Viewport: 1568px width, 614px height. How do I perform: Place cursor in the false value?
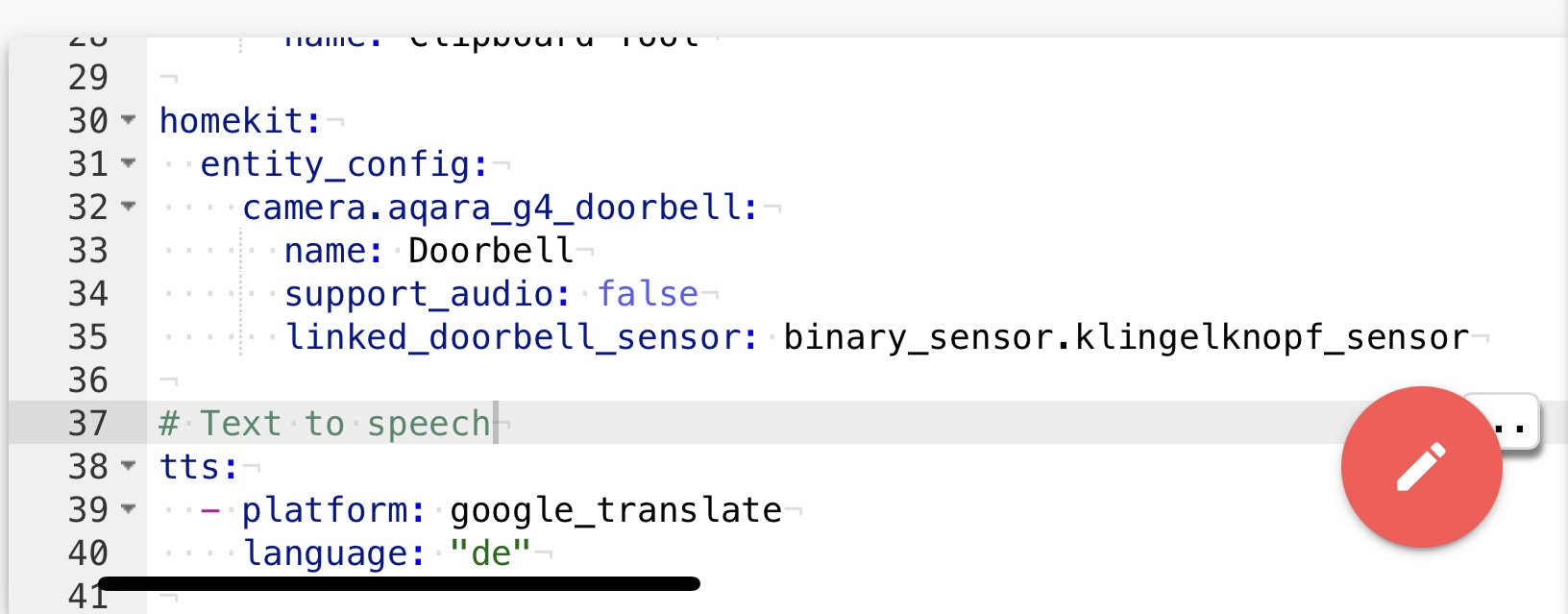[x=648, y=294]
